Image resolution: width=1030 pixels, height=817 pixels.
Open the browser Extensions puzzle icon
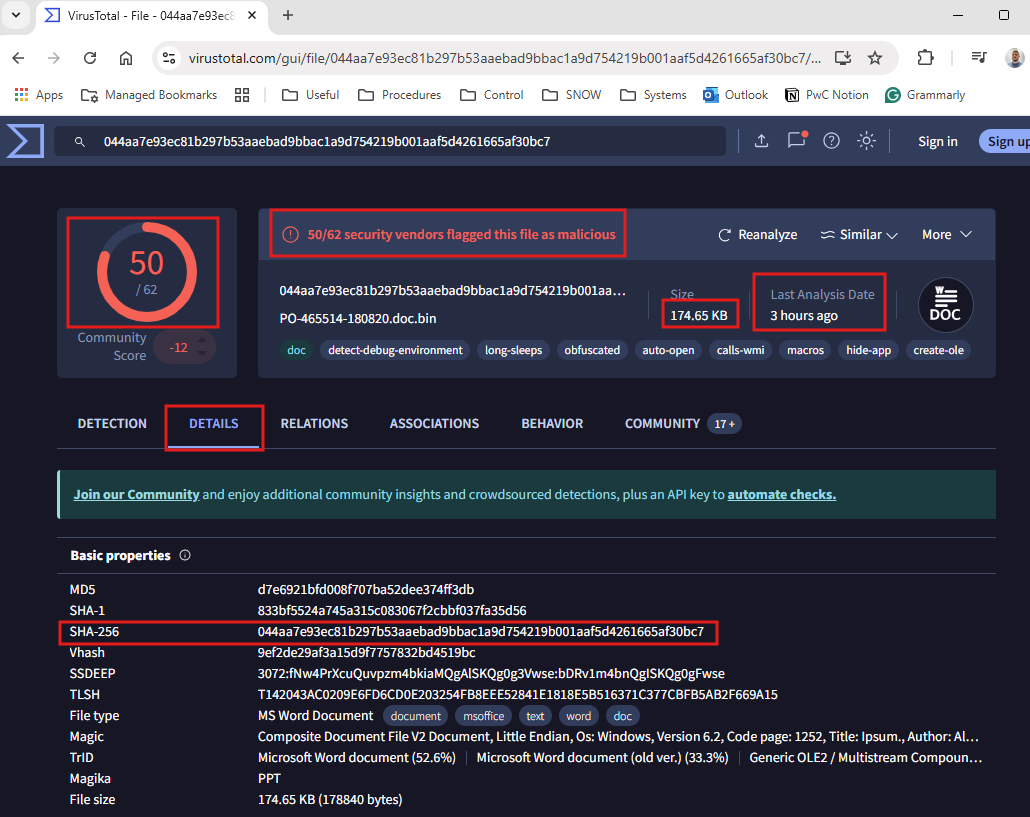925,58
